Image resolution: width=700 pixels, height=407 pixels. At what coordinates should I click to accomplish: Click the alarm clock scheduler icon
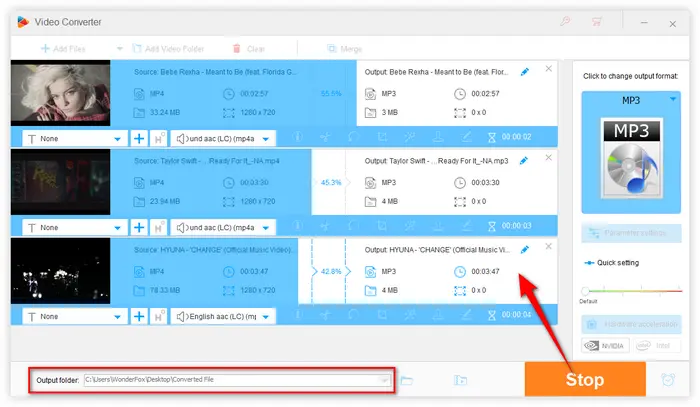click(x=668, y=379)
